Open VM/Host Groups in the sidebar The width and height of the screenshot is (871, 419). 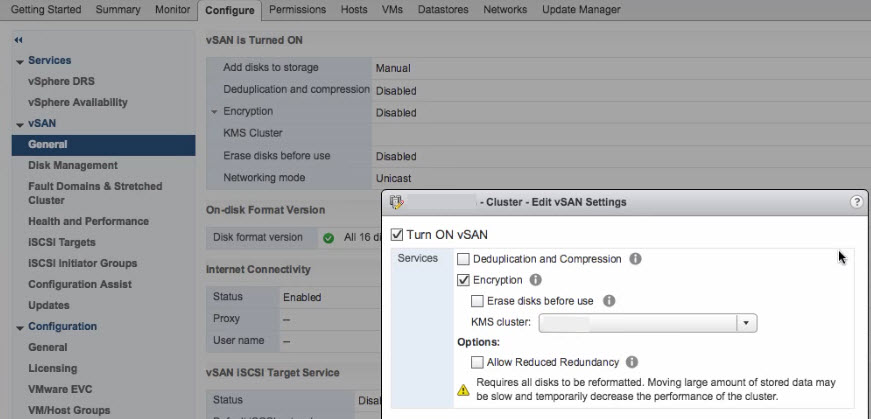point(69,411)
